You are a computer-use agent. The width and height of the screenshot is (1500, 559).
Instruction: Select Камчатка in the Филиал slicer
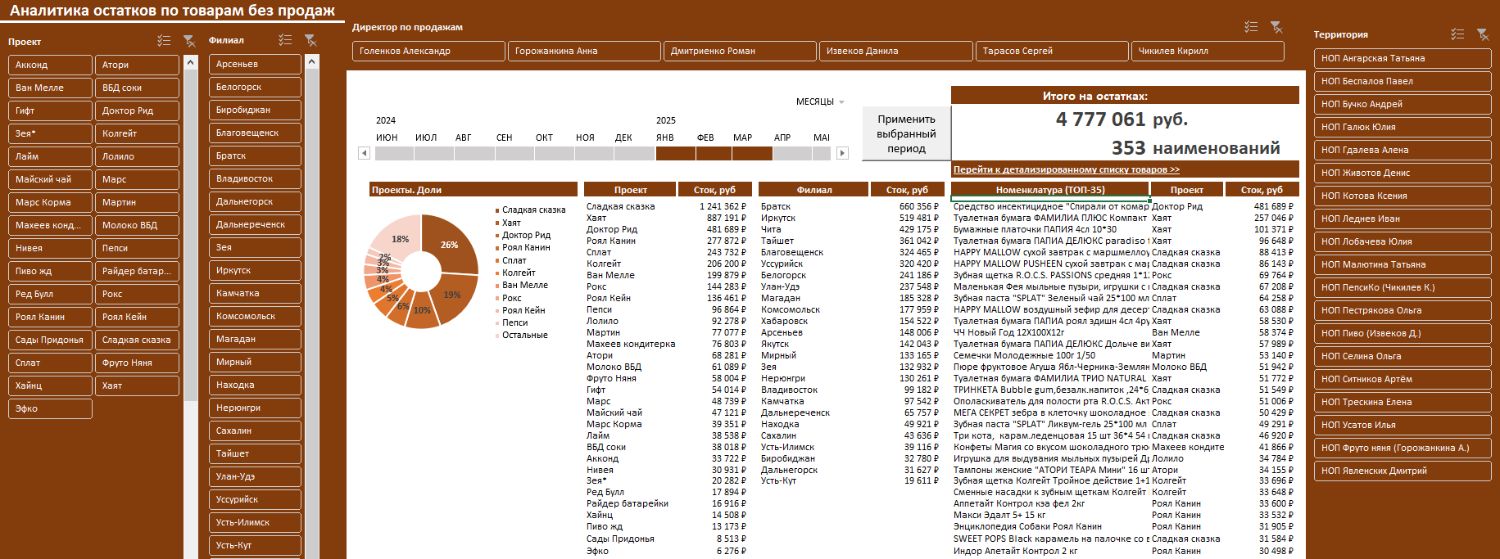point(255,294)
